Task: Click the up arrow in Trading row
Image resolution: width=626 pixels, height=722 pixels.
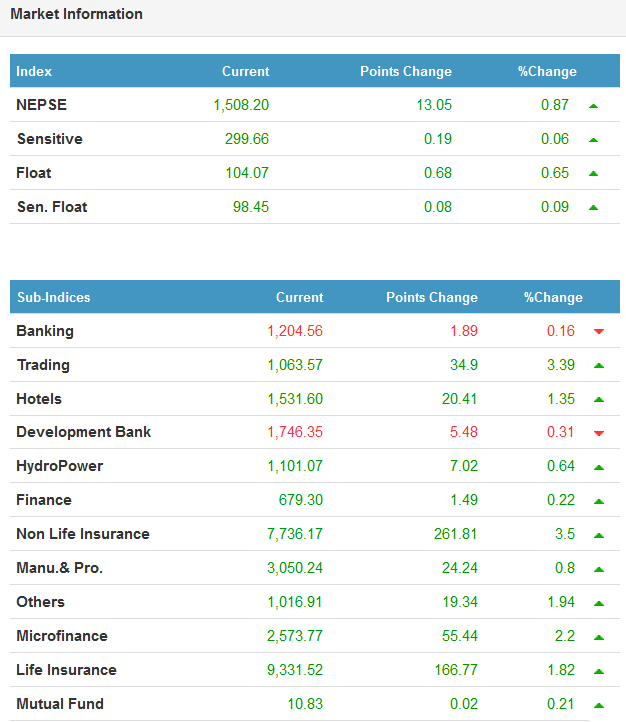Action: [x=599, y=366]
